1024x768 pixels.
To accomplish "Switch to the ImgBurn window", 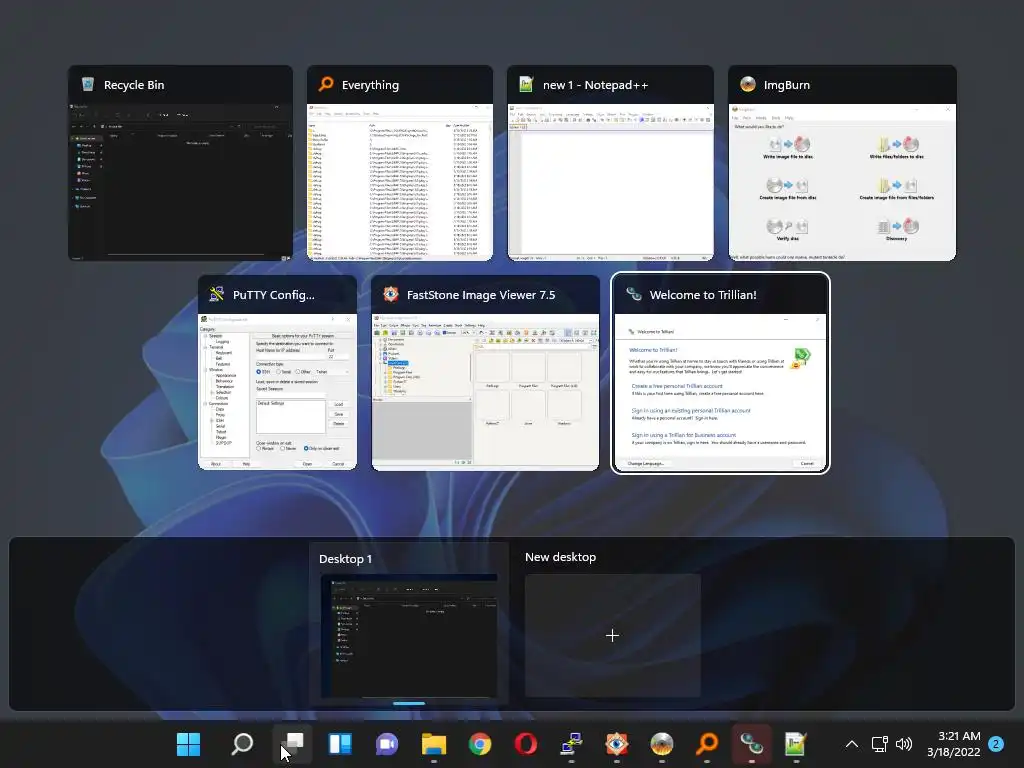I will click(x=842, y=163).
